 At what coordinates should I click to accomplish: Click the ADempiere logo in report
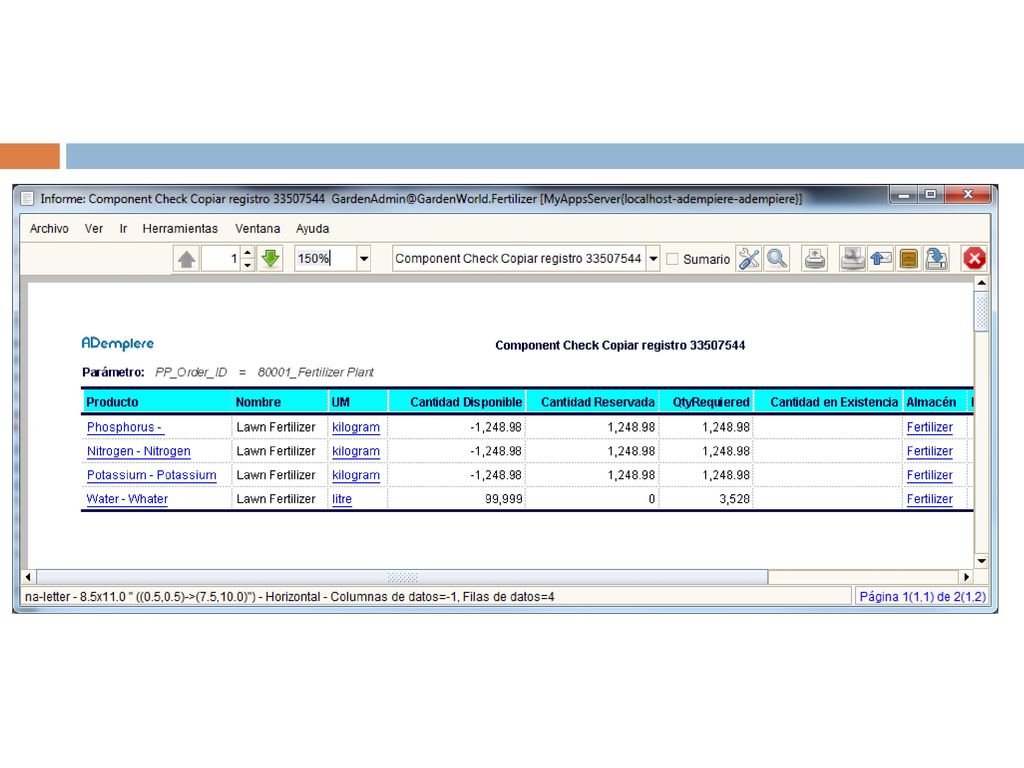pos(118,344)
